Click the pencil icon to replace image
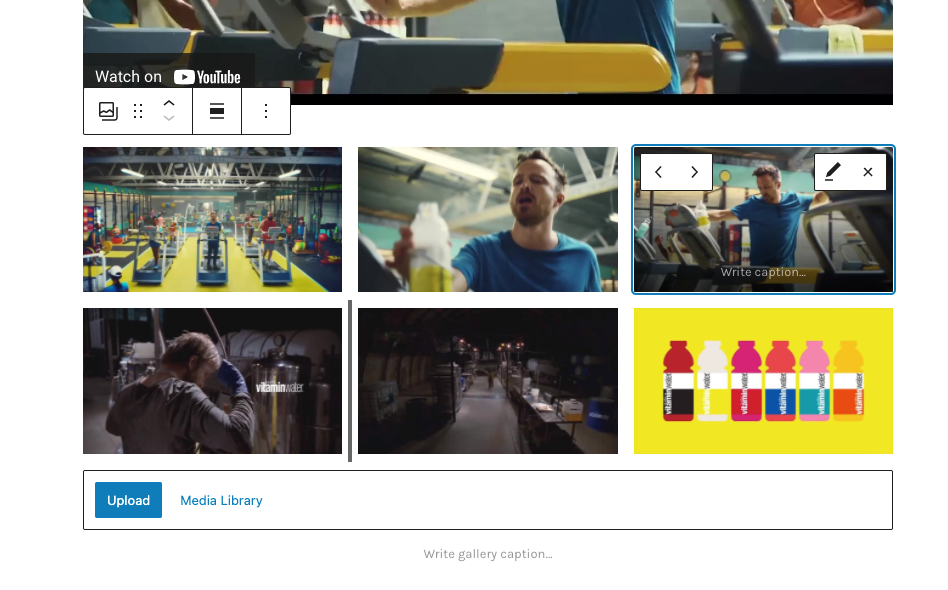This screenshot has width=948, height=590. coord(833,172)
